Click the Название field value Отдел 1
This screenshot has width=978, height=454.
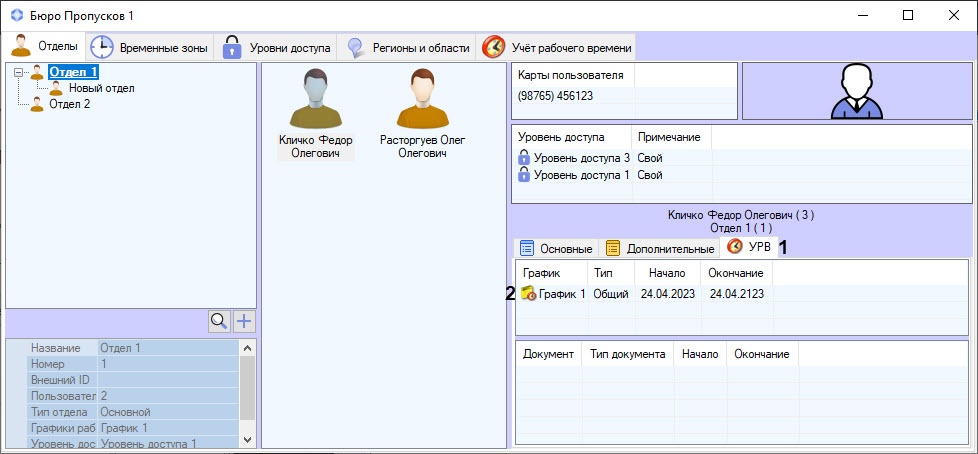click(x=165, y=348)
